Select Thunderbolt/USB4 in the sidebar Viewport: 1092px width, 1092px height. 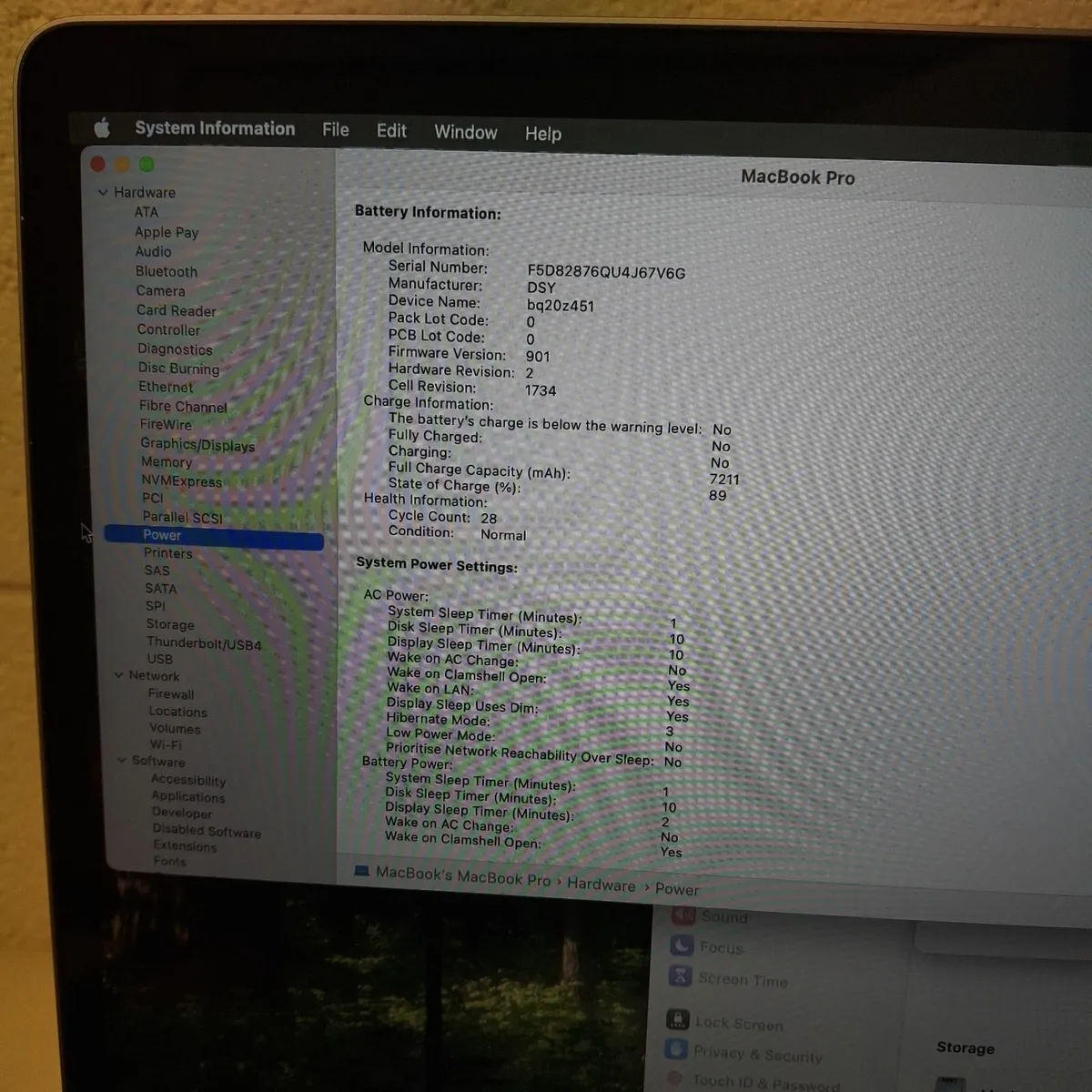204,643
